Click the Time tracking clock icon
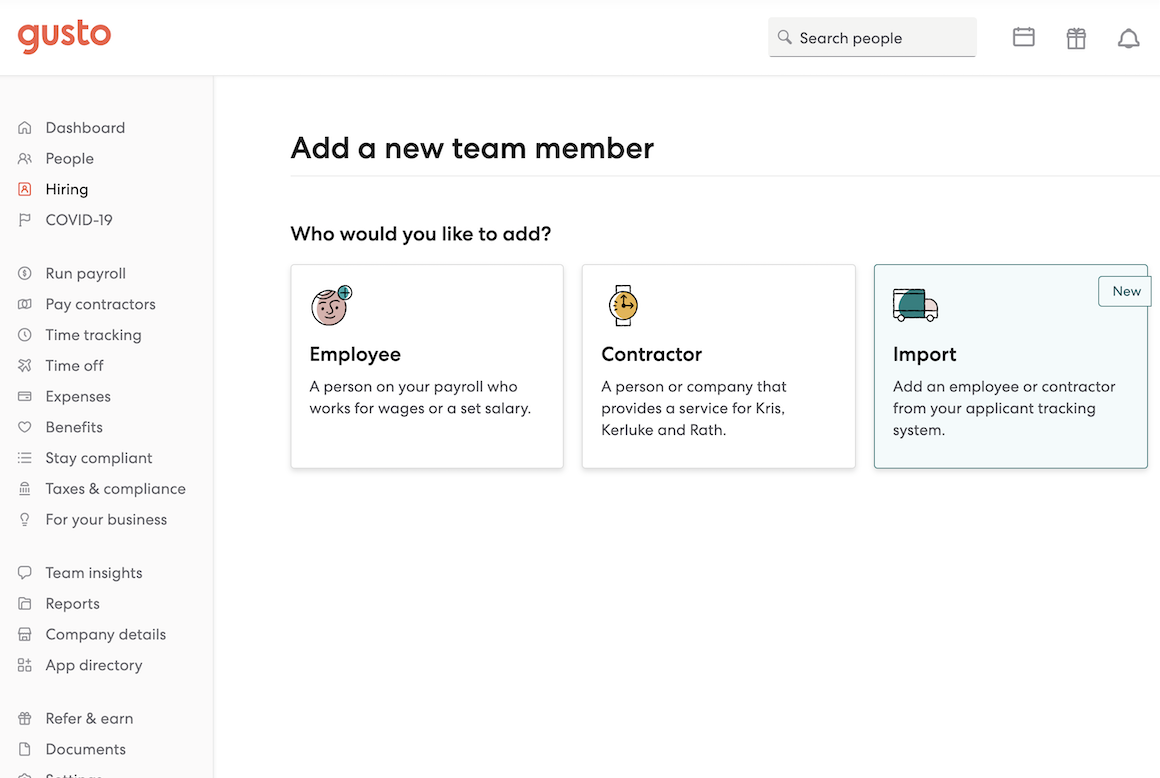 pyautogui.click(x=24, y=335)
